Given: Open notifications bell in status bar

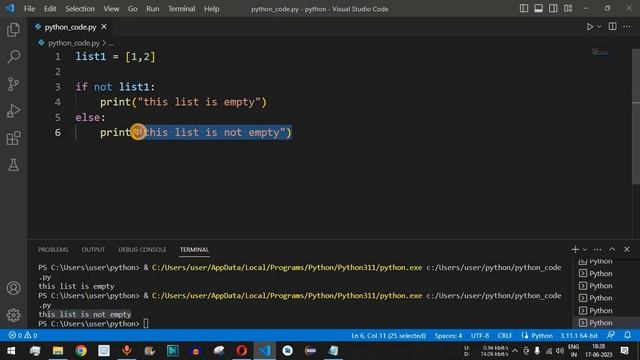Looking at the screenshot, I should 627,336.
